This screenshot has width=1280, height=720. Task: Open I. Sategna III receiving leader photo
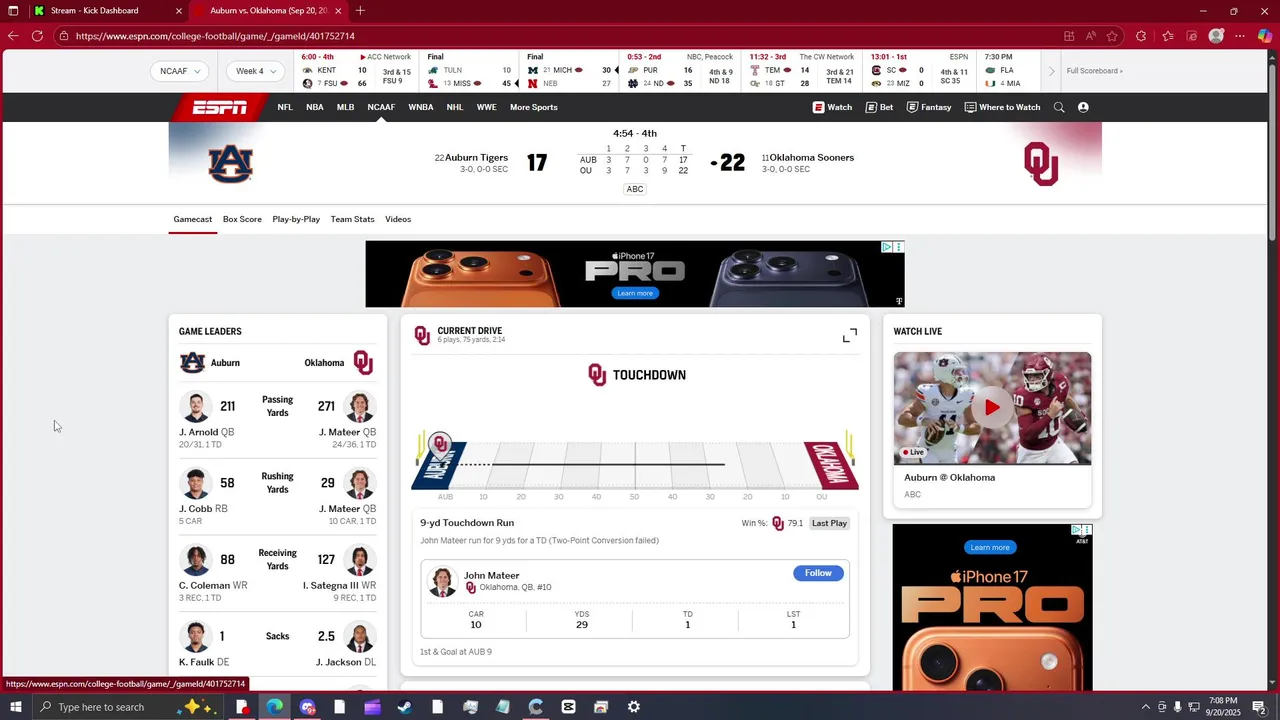tap(359, 560)
